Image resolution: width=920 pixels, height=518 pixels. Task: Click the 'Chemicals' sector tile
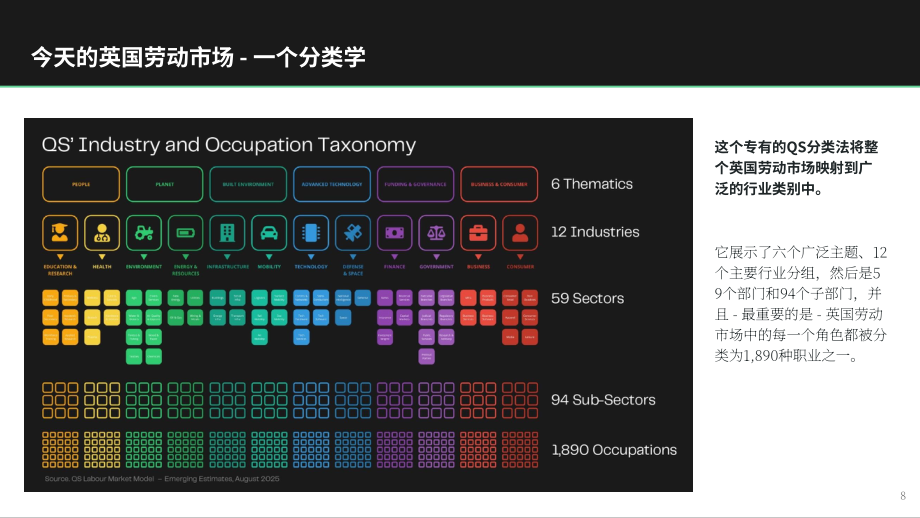pyautogui.click(x=154, y=357)
